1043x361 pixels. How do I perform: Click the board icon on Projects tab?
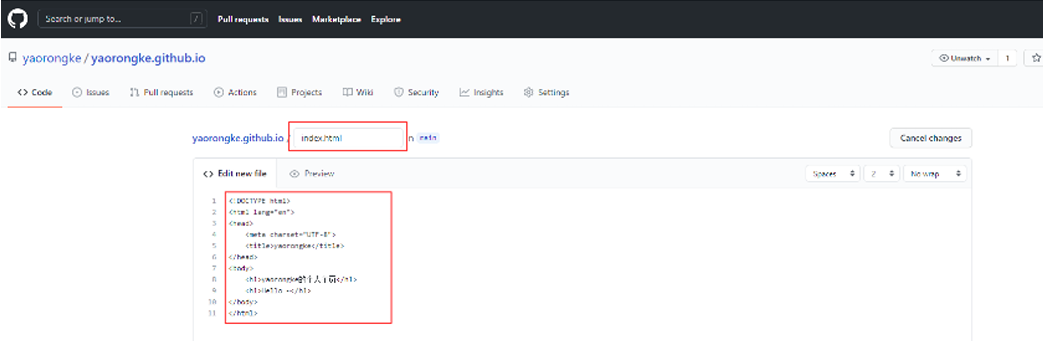point(281,92)
